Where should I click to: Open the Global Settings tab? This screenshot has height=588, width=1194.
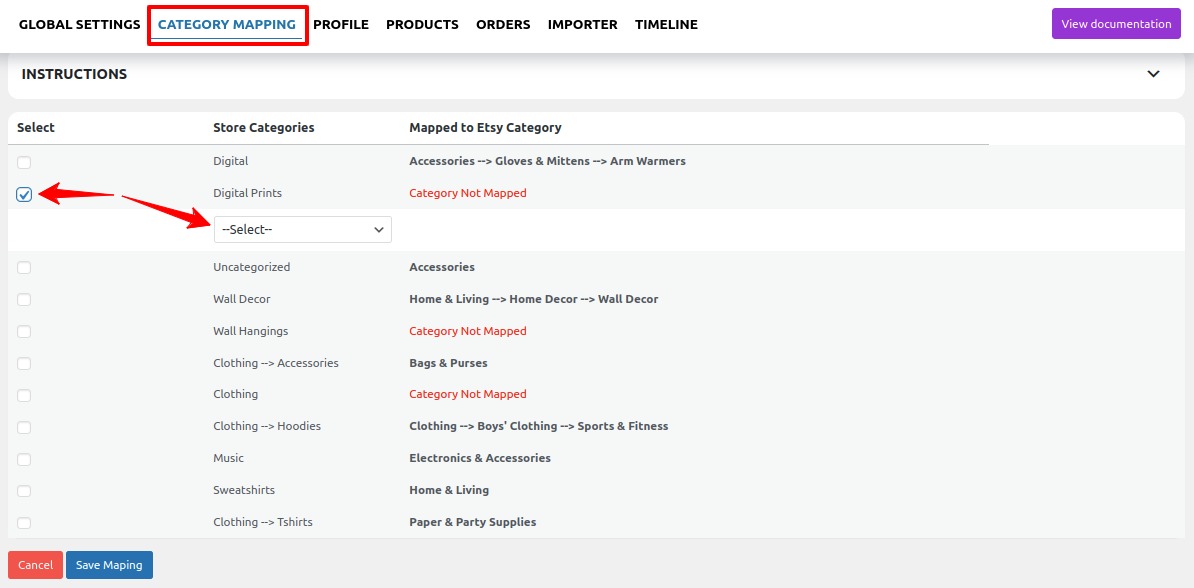79,24
